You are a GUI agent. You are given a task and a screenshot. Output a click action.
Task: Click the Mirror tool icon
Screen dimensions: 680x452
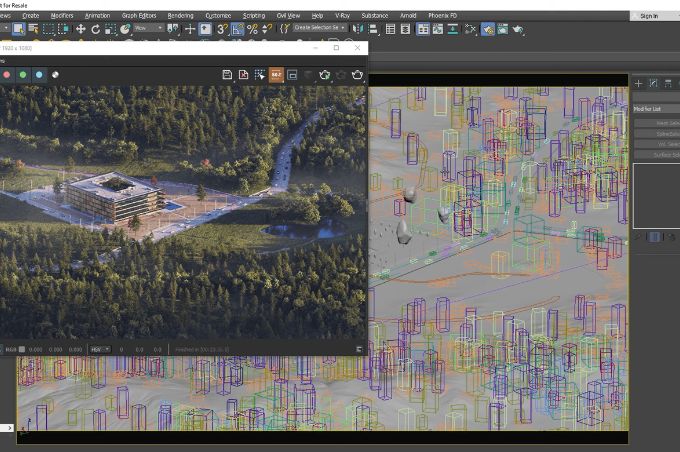click(357, 29)
